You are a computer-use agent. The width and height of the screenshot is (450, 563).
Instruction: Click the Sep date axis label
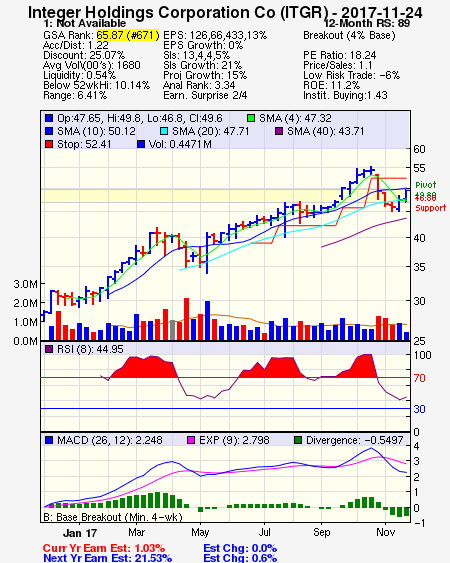click(321, 532)
